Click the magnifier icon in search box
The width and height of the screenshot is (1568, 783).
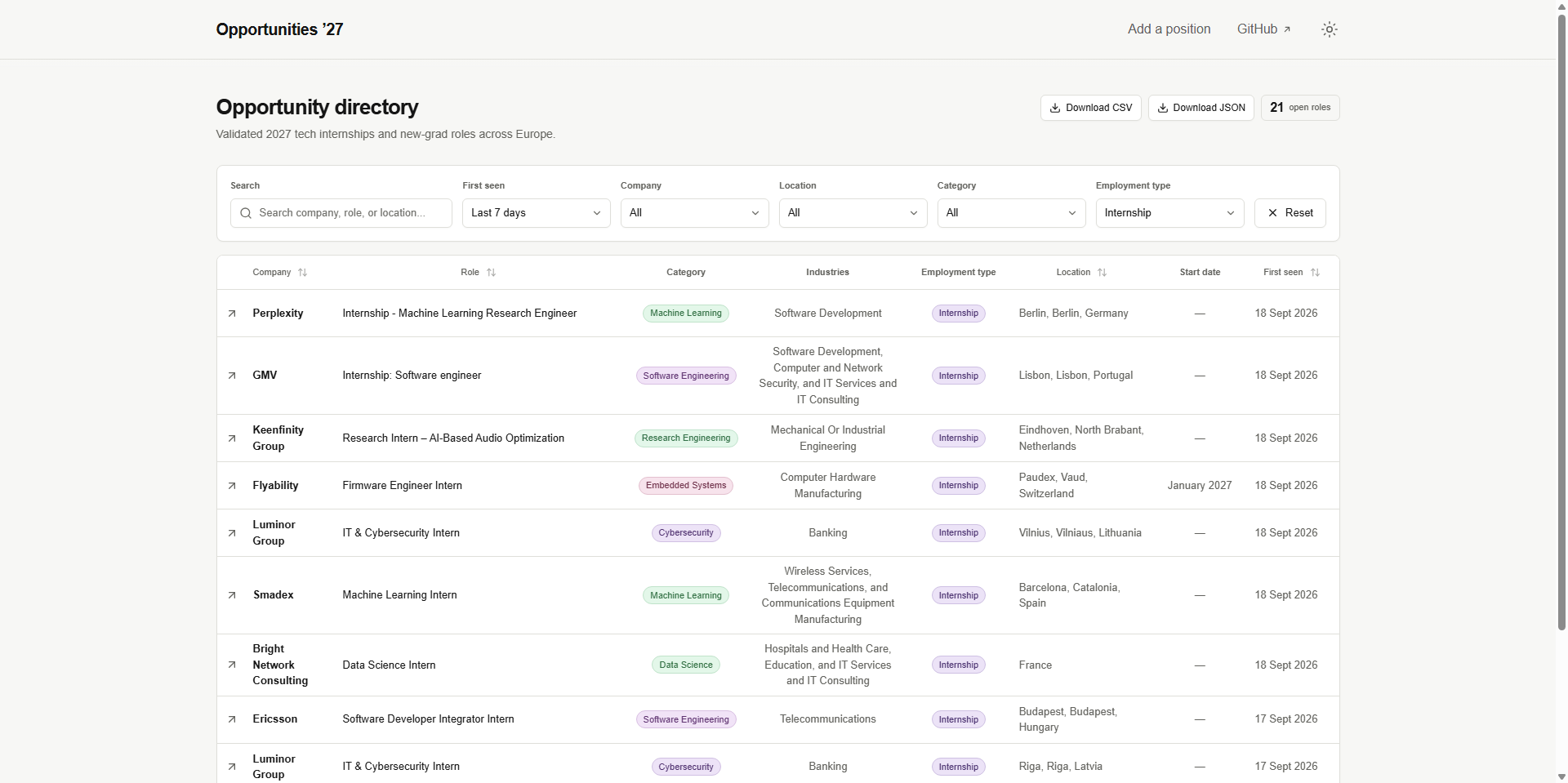point(246,213)
